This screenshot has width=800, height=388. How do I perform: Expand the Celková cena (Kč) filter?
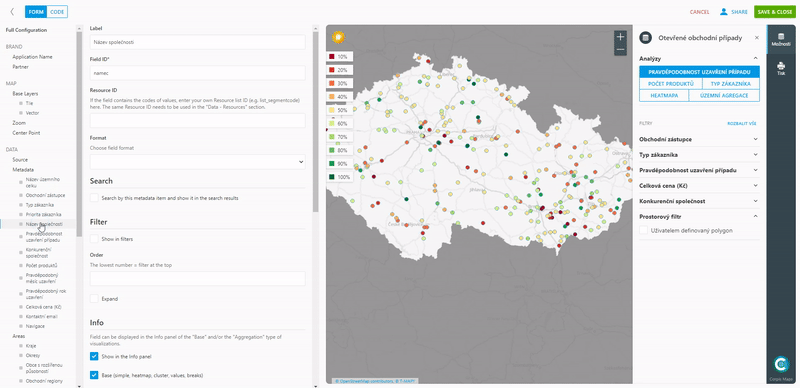[699, 185]
